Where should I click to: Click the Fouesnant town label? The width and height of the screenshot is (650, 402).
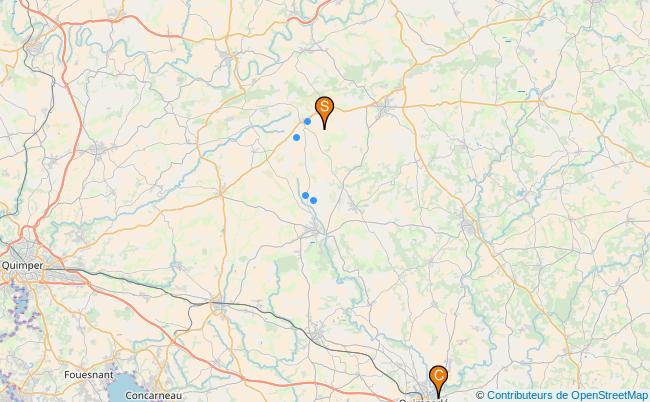89,375
